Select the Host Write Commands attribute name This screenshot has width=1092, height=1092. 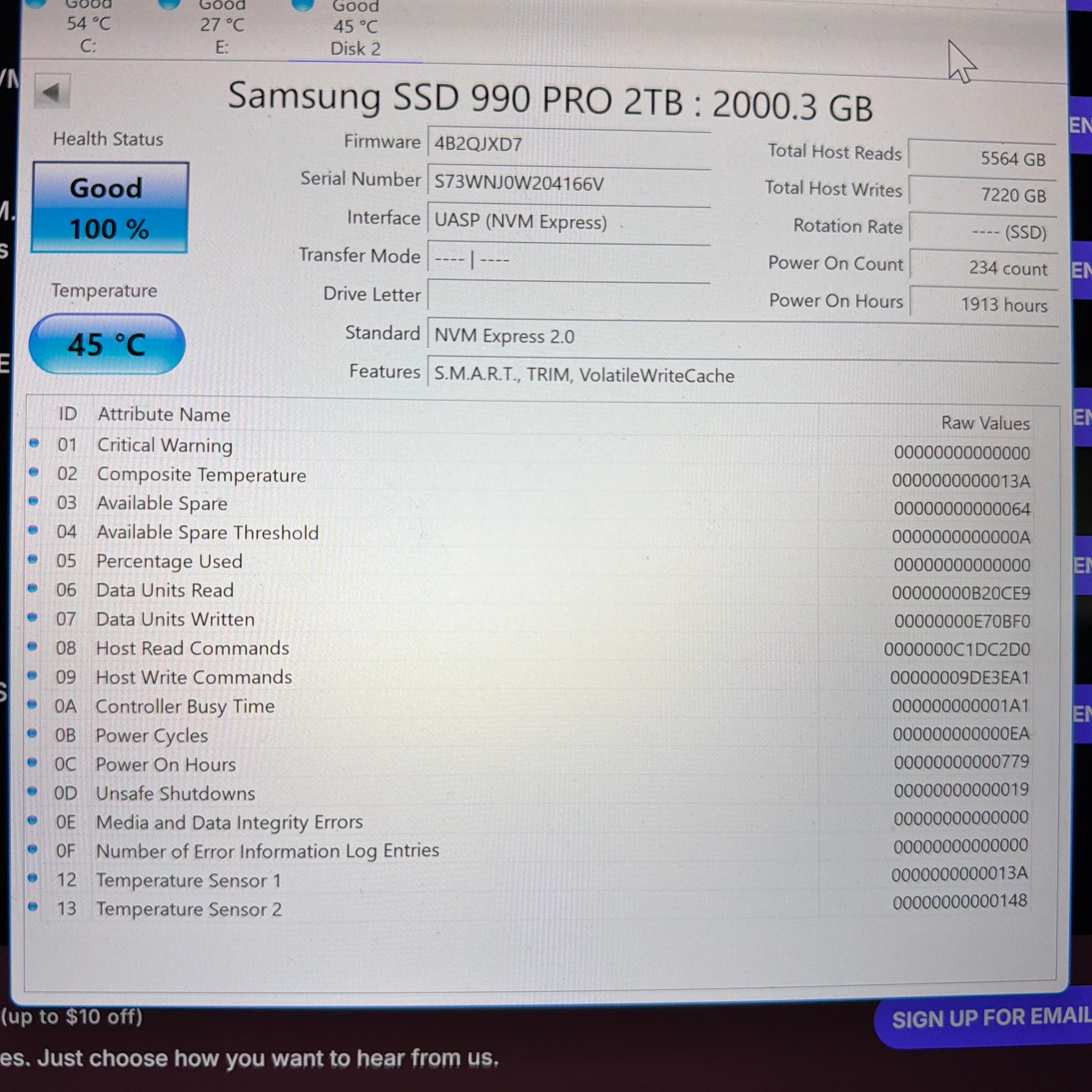click(194, 677)
